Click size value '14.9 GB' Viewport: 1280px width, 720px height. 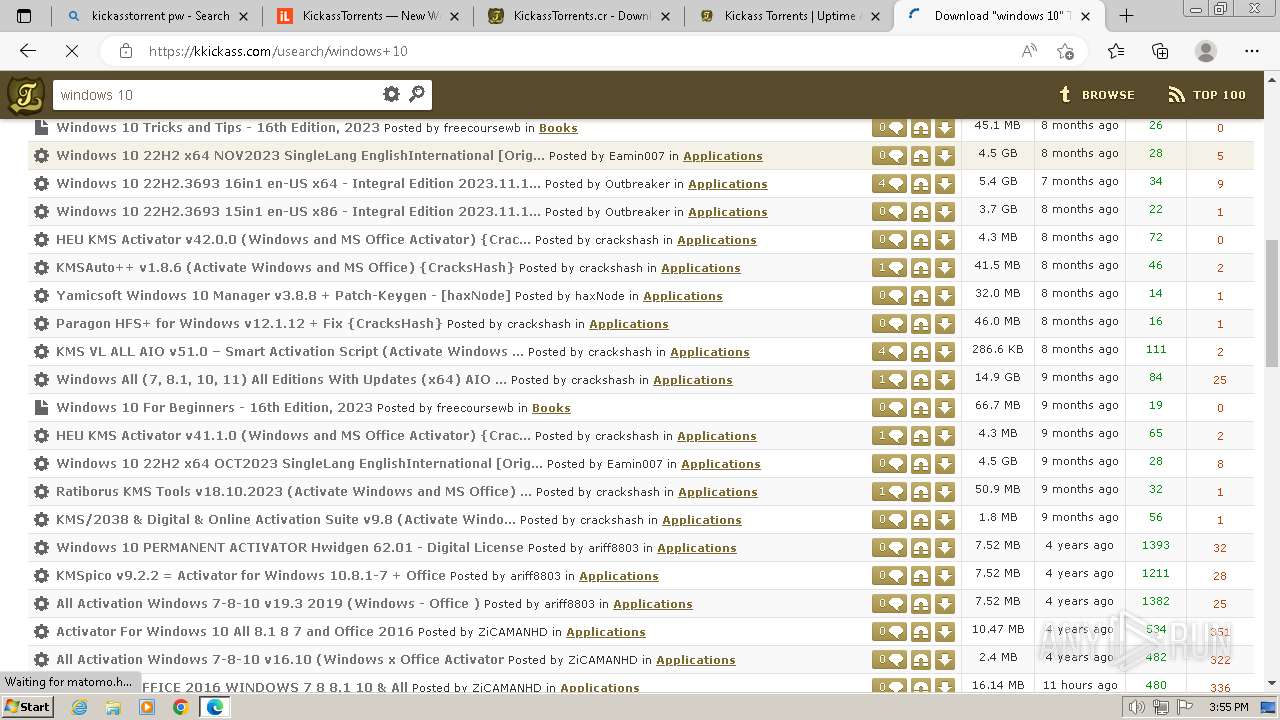tap(997, 378)
